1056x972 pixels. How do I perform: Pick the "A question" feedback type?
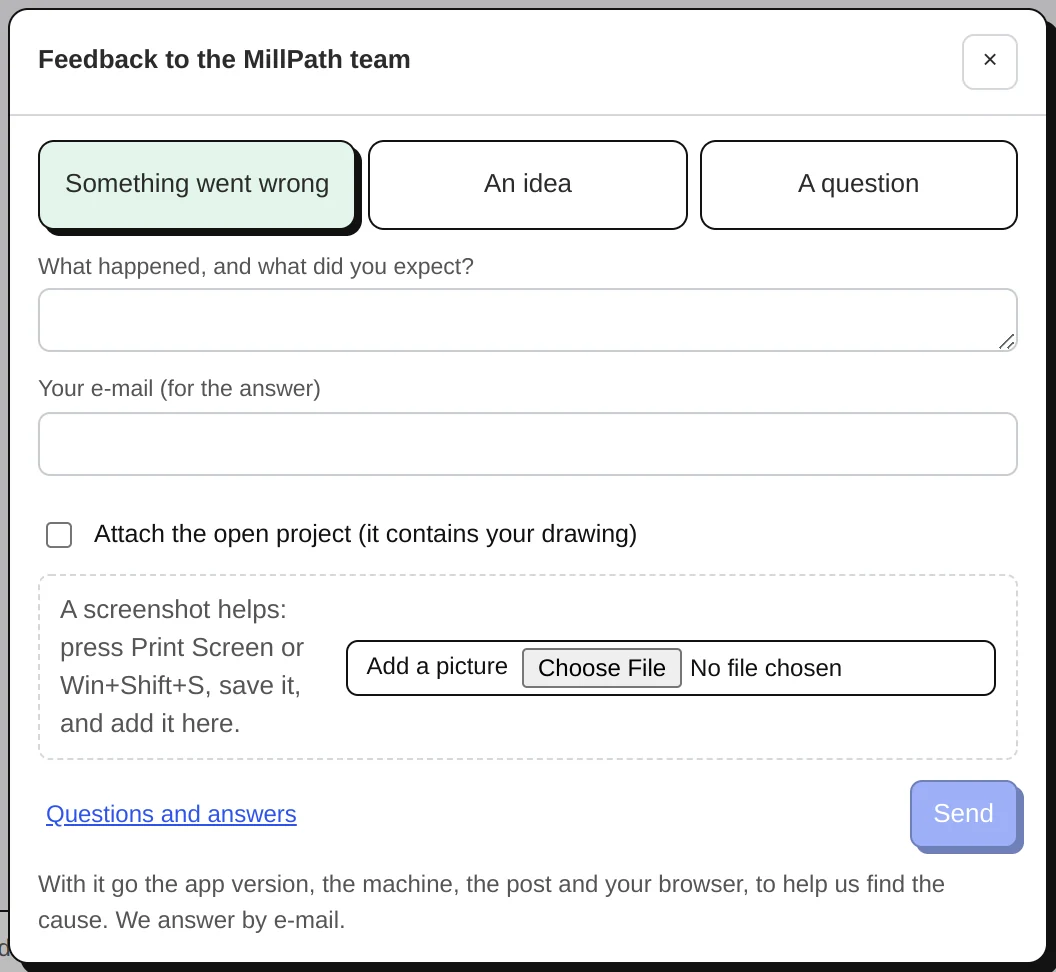(859, 185)
